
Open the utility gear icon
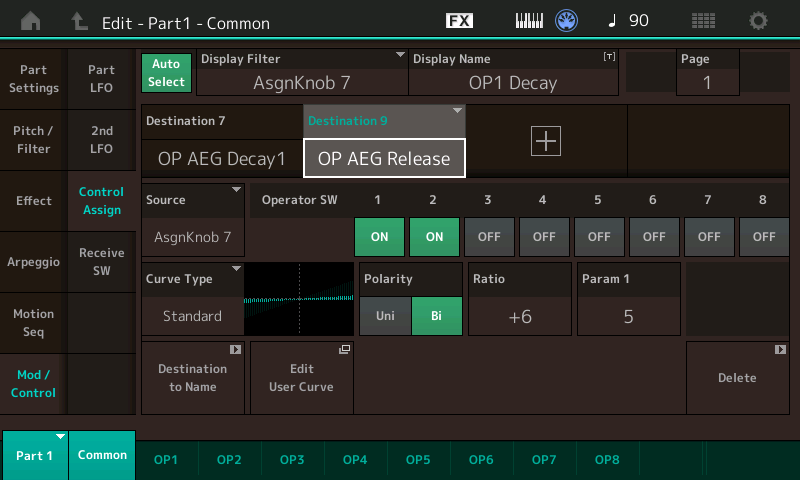pos(759,20)
